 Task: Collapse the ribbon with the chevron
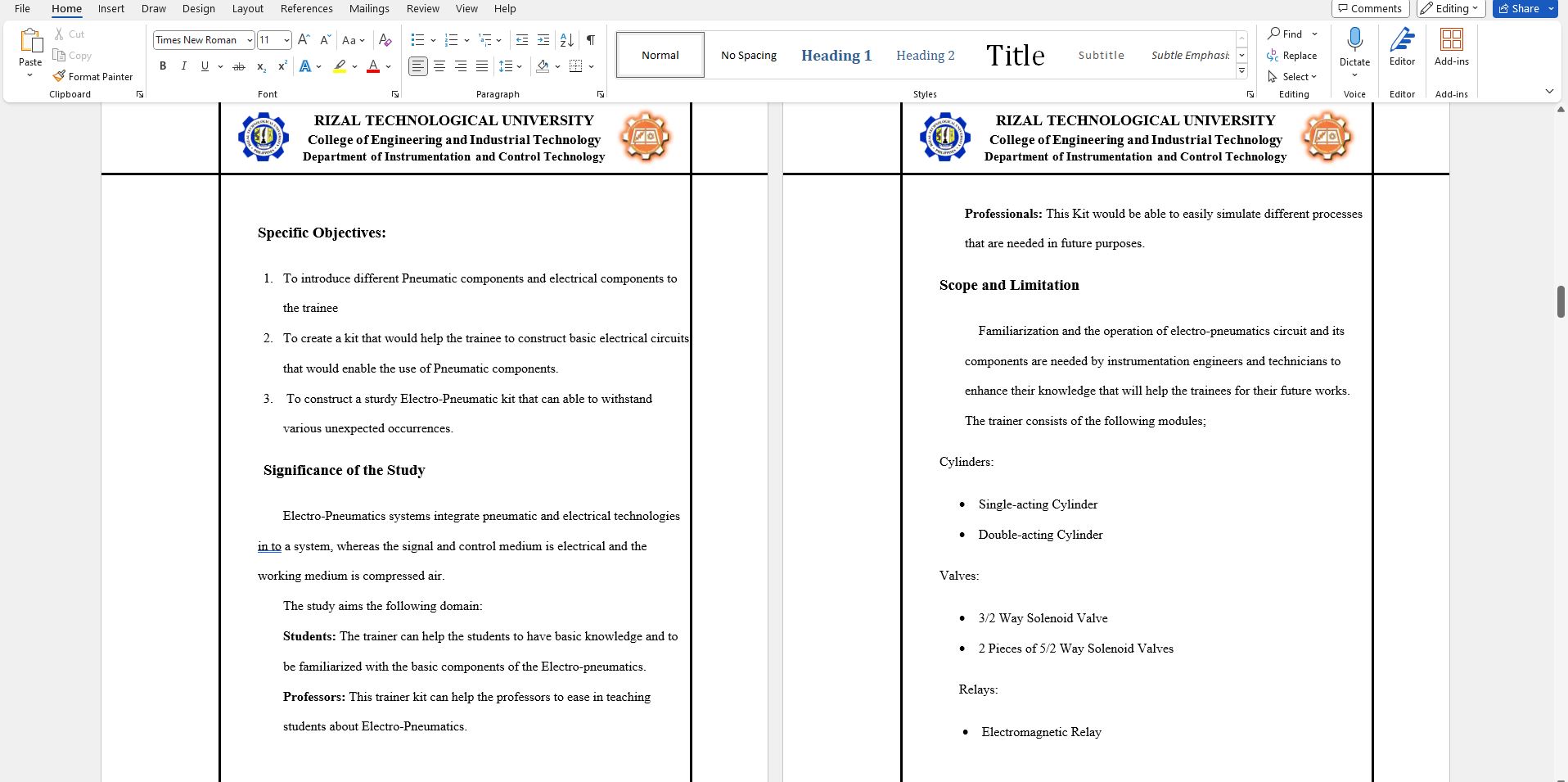(1549, 92)
